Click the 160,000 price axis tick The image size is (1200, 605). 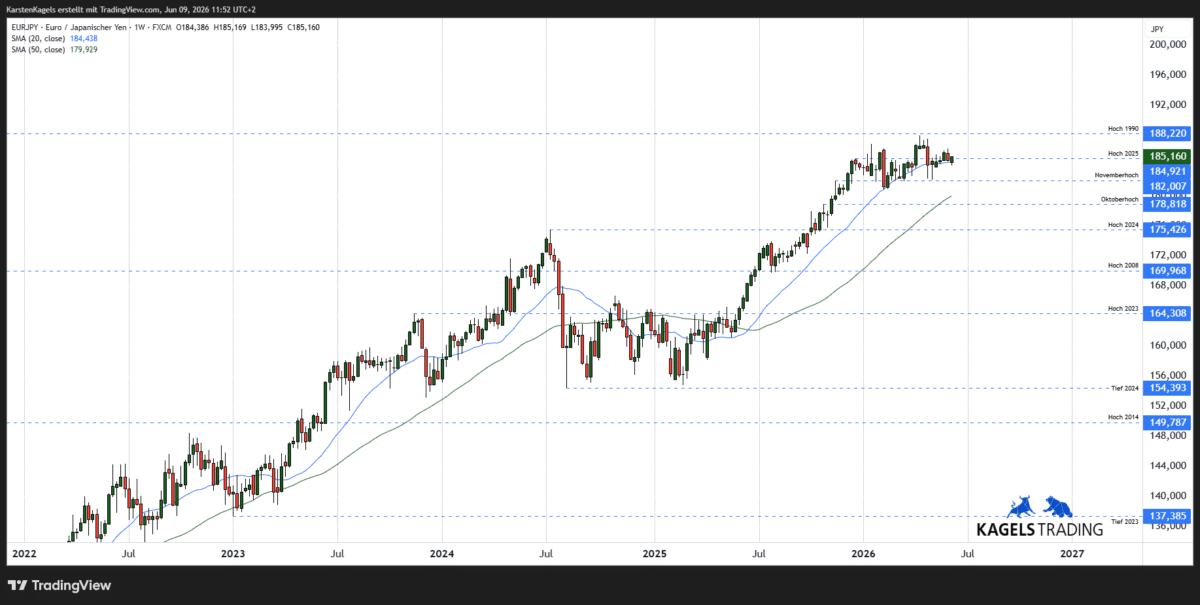click(x=1168, y=345)
